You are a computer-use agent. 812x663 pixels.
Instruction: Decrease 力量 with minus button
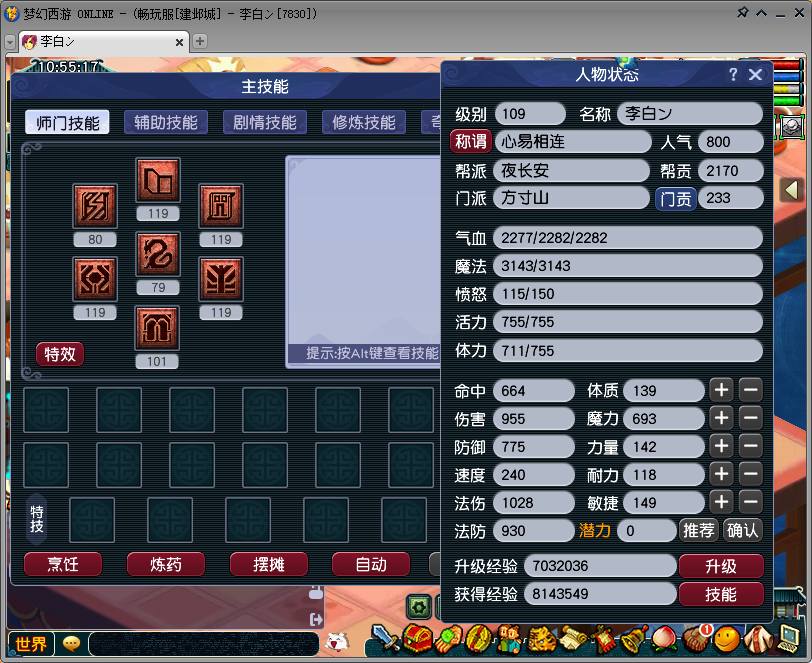750,446
